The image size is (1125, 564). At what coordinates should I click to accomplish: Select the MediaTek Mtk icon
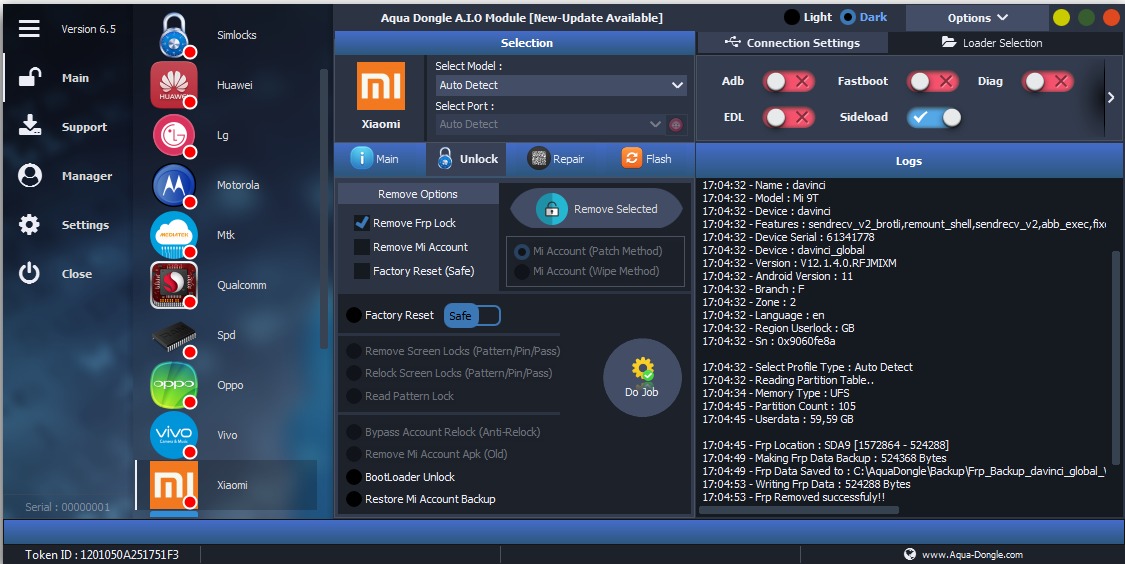(x=174, y=235)
